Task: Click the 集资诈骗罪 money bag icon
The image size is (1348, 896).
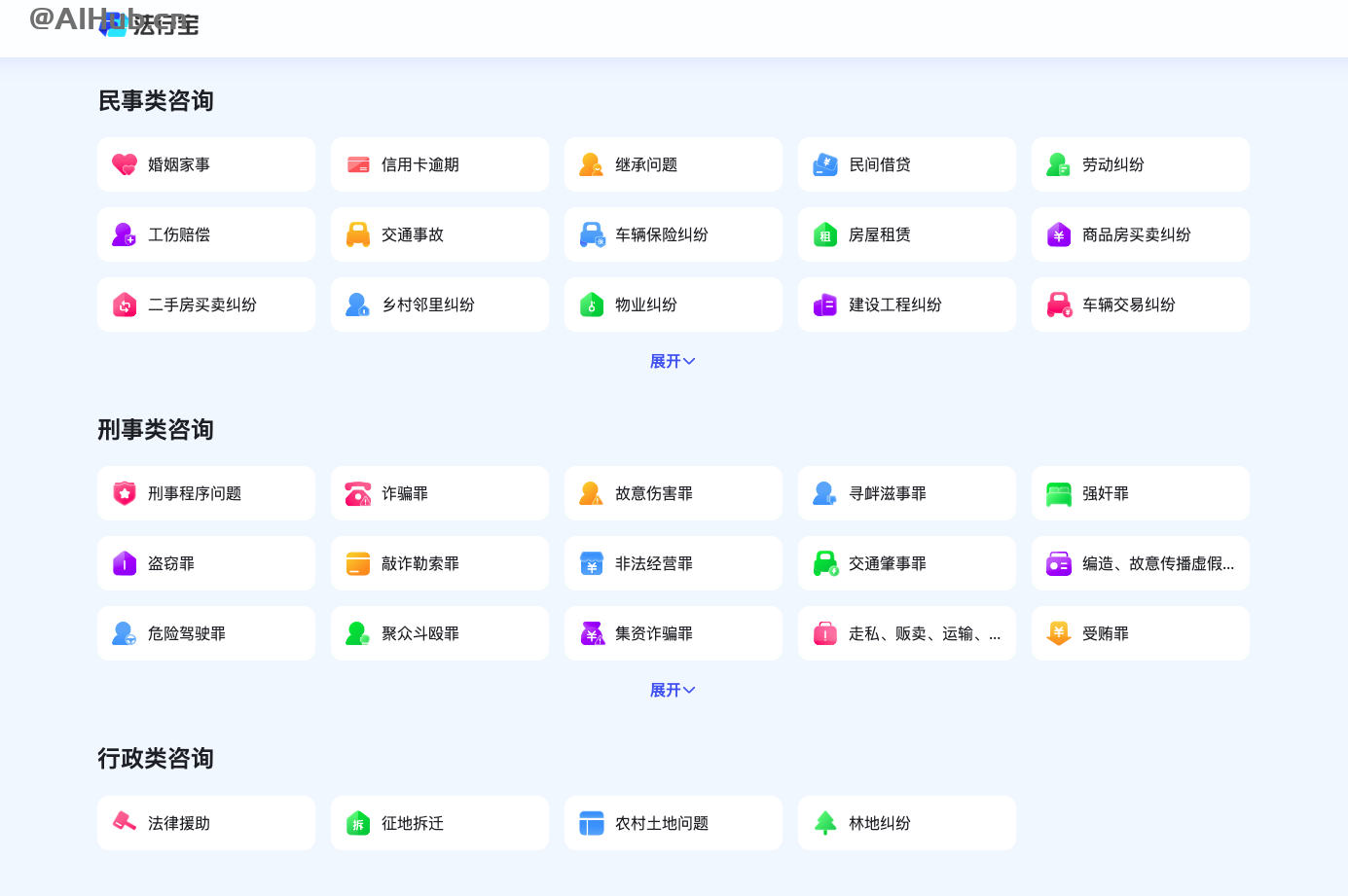Action: click(x=592, y=633)
